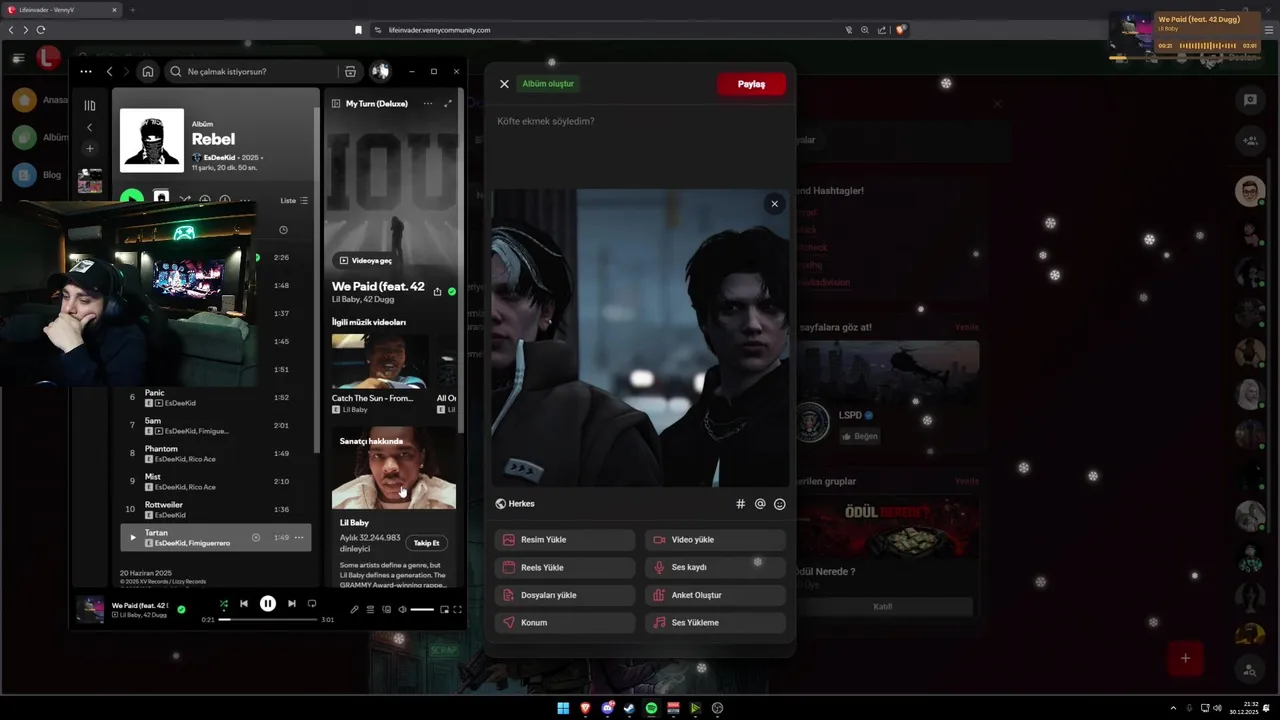Go back in Spotify navigation
1280x720 pixels.
point(110,71)
